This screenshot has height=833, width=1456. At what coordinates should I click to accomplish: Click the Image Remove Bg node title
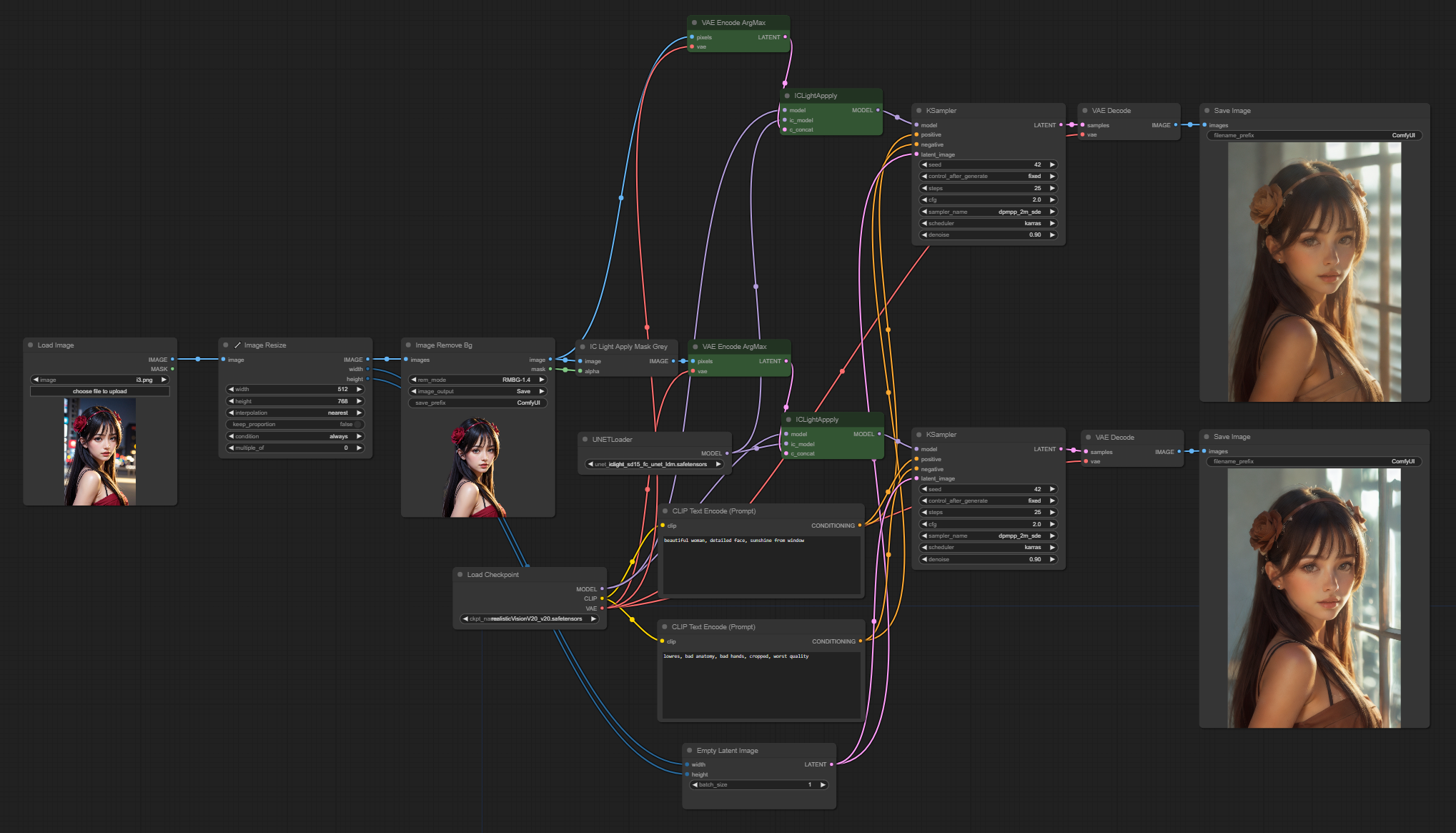point(443,345)
